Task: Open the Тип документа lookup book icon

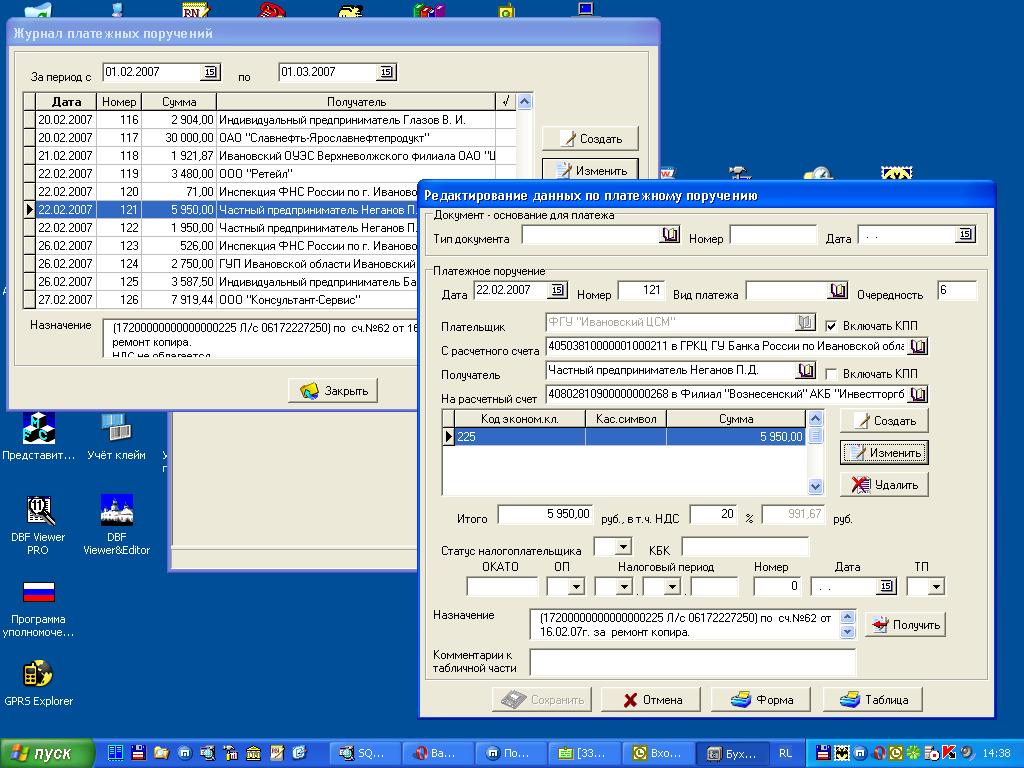Action: click(670, 235)
